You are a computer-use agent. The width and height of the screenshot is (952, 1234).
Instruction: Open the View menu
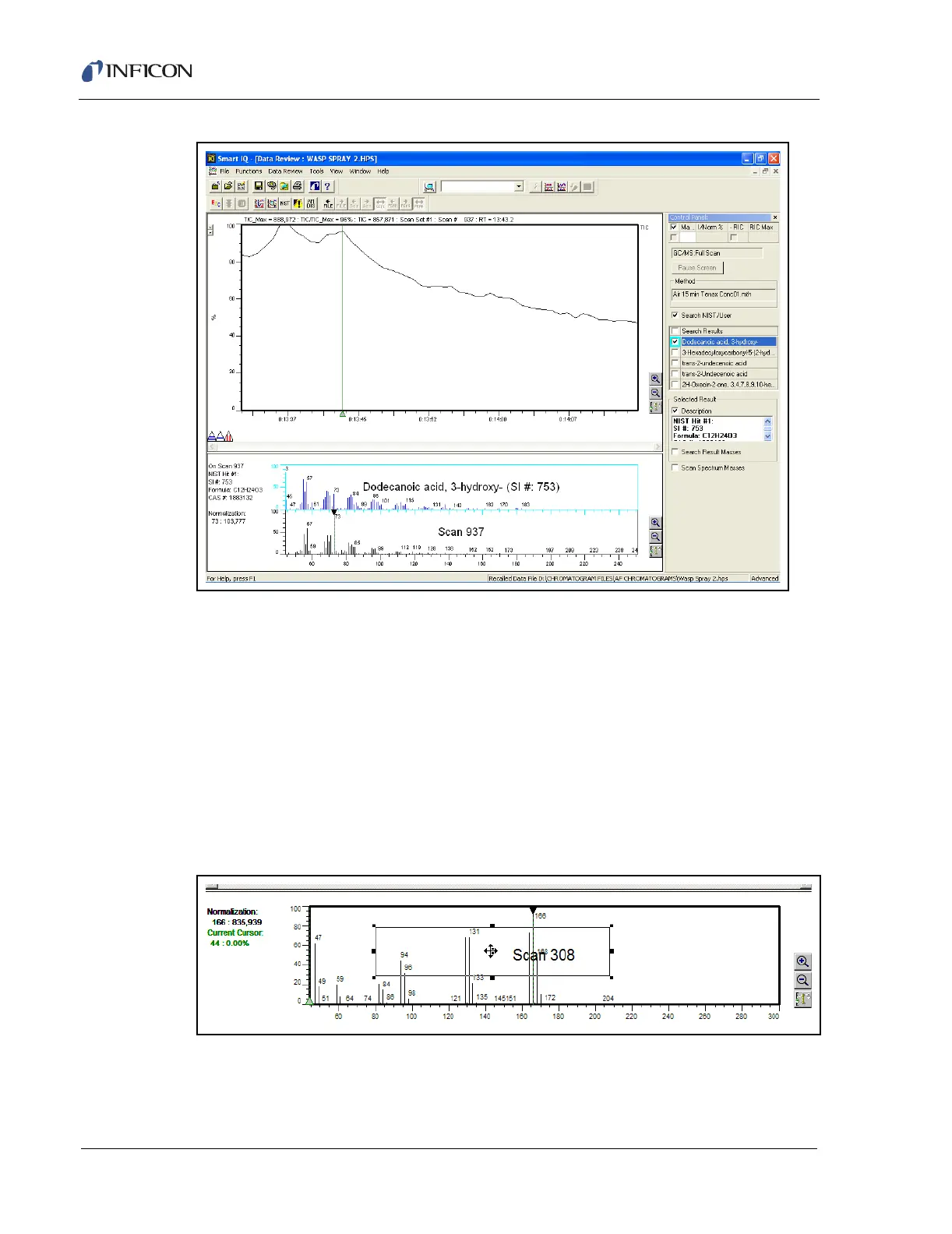coord(337,171)
